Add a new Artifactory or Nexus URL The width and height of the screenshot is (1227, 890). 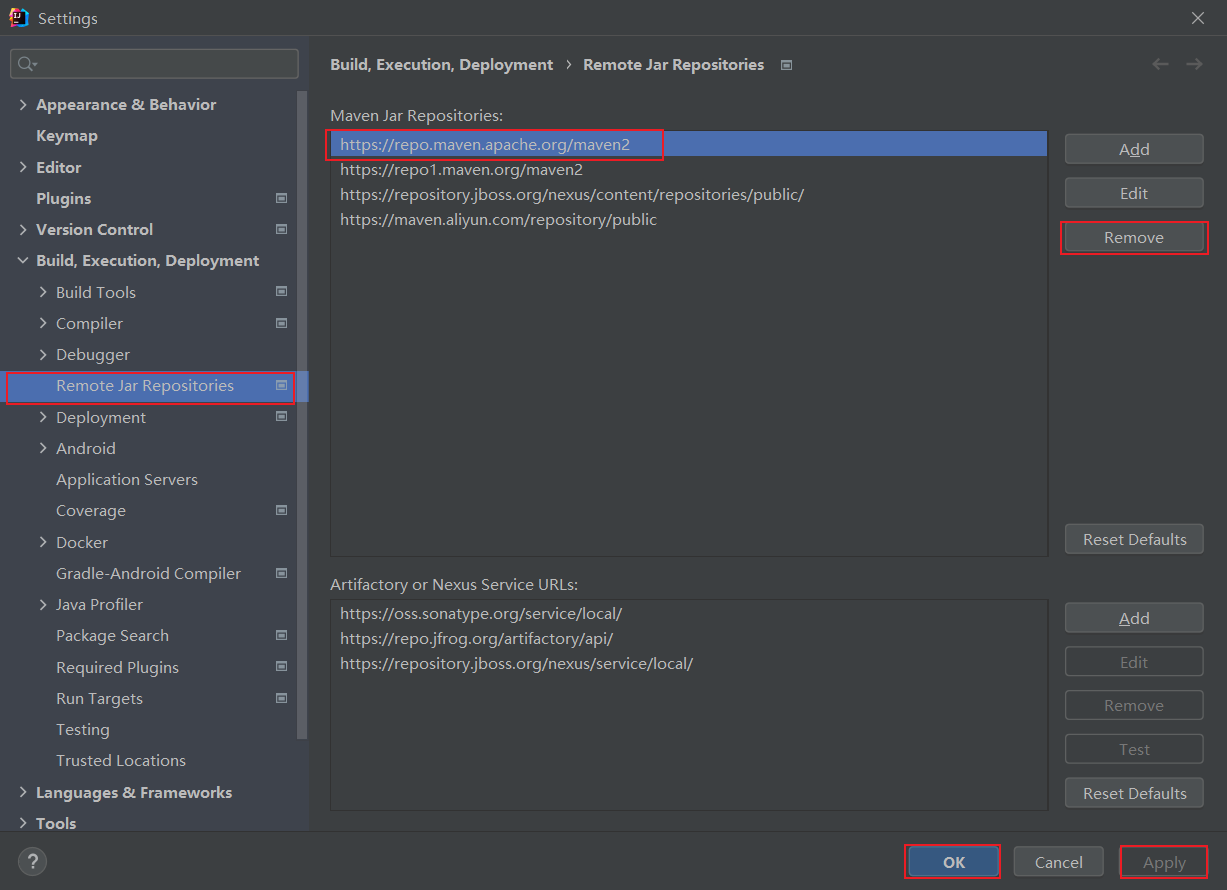(x=1133, y=617)
